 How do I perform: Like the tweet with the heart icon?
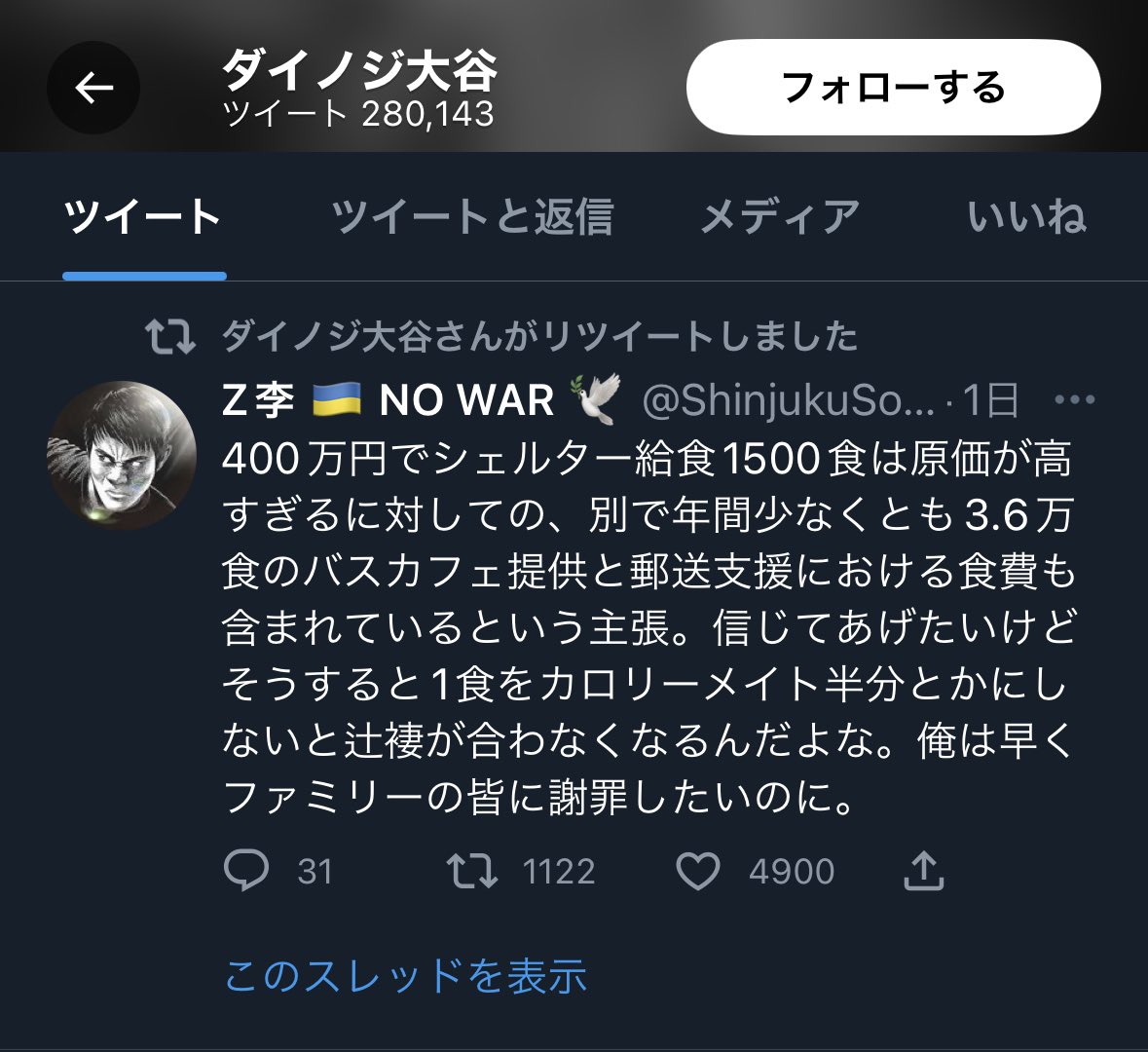698,871
